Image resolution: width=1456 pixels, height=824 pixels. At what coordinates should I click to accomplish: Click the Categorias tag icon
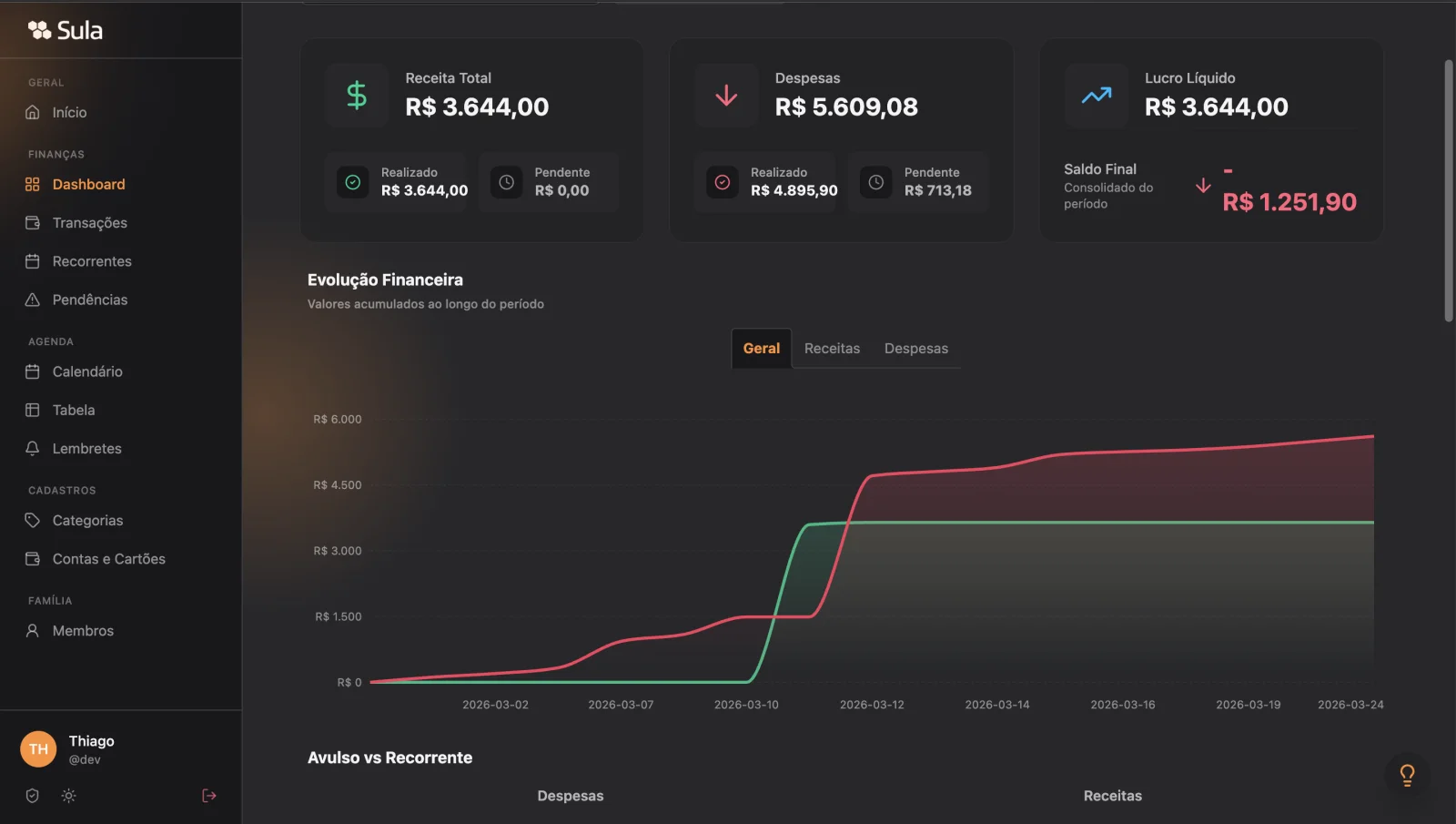[33, 520]
